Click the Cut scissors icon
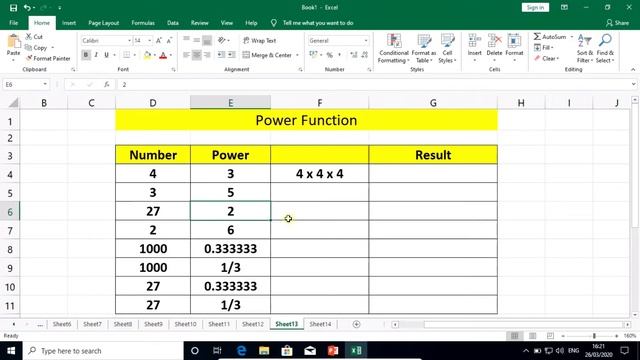This screenshot has height=360, width=640. coord(29,37)
